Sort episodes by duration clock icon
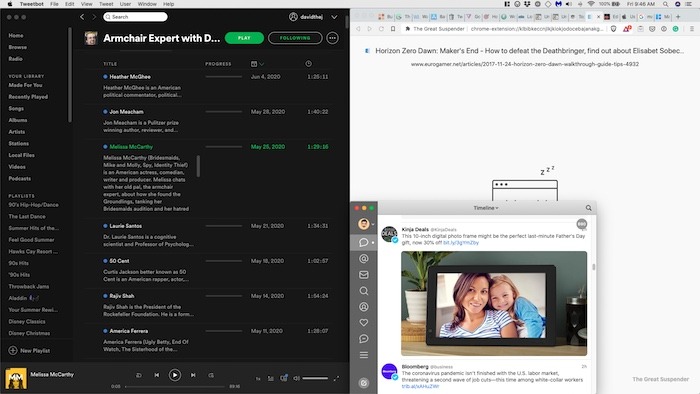The height and width of the screenshot is (394, 700). coord(308,64)
